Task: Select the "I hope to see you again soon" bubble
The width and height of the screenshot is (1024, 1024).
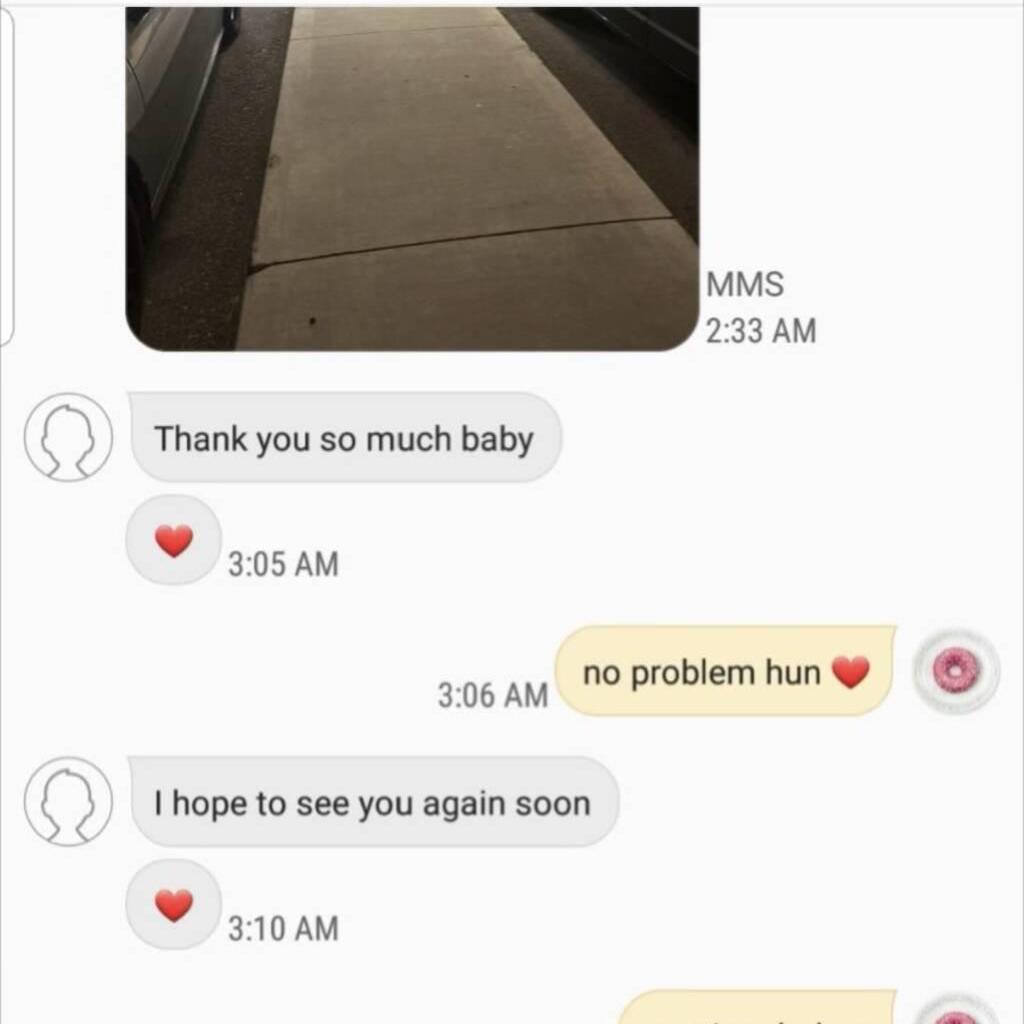Action: click(374, 803)
